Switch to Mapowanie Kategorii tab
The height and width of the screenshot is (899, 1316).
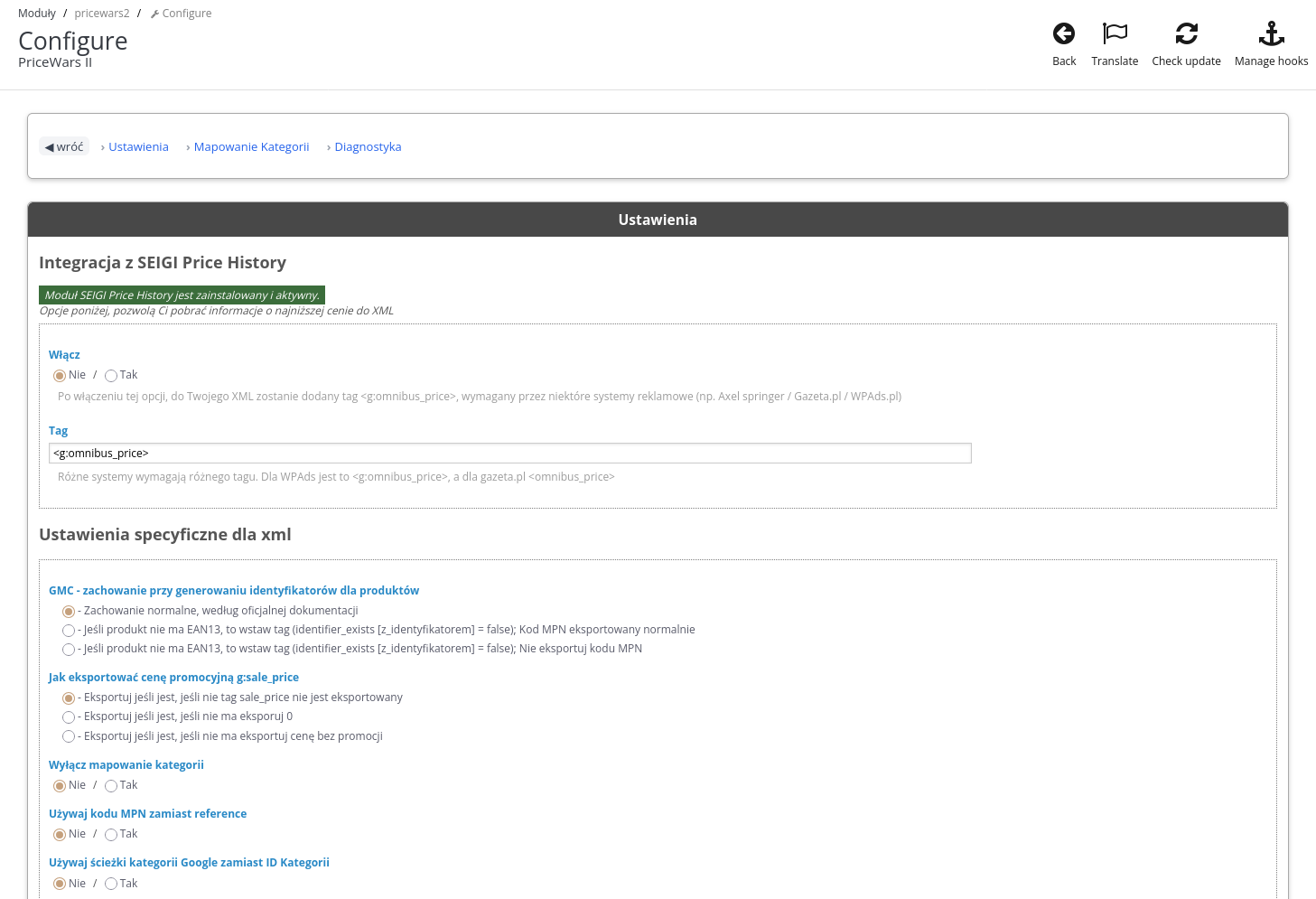(251, 147)
